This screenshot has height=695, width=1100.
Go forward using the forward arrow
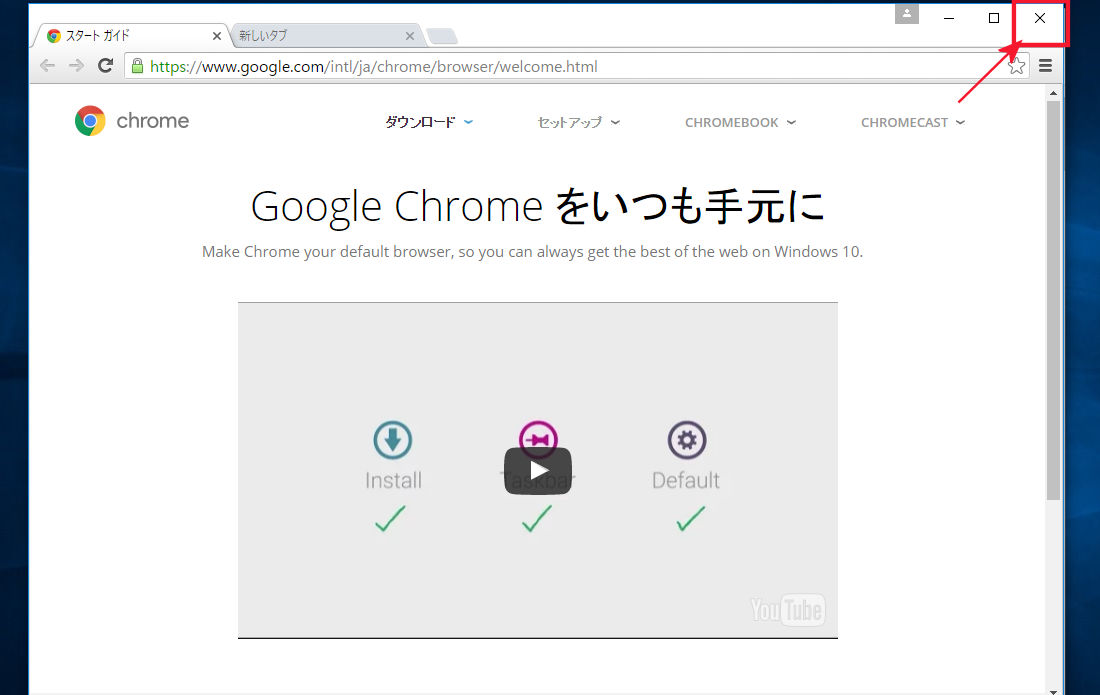click(x=76, y=66)
